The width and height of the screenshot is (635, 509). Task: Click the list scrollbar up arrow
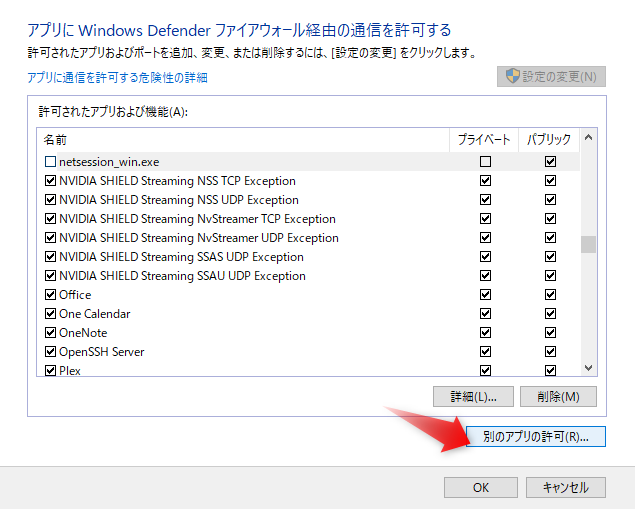click(588, 138)
